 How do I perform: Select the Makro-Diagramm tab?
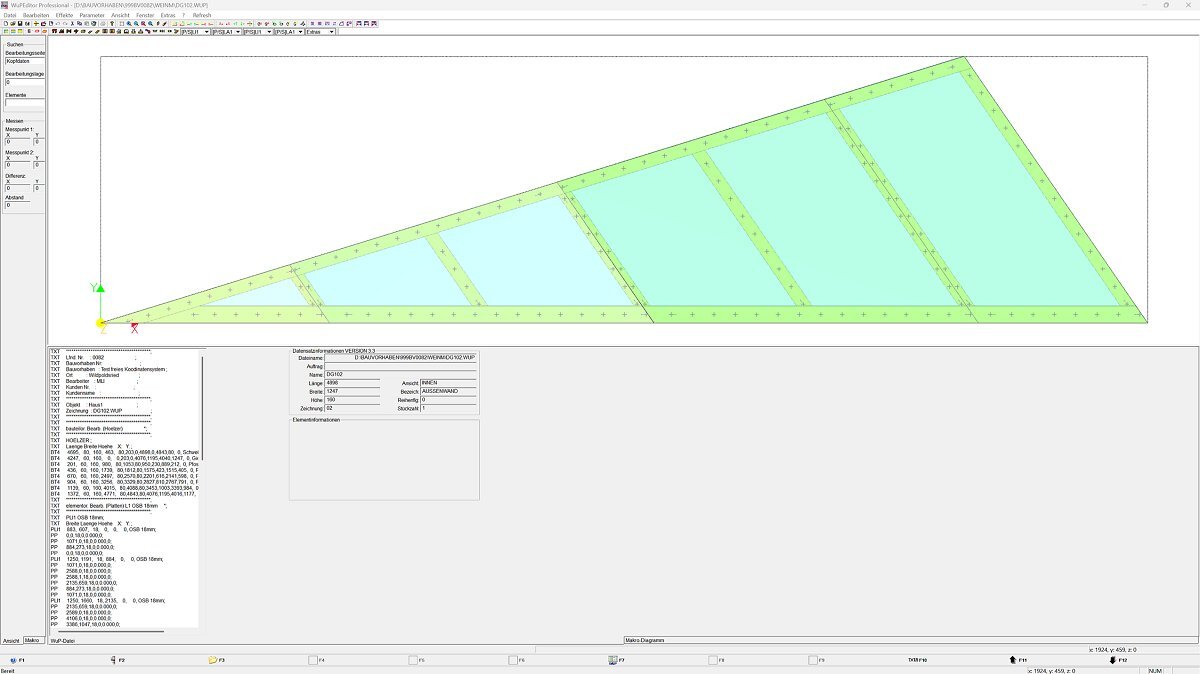pos(644,640)
